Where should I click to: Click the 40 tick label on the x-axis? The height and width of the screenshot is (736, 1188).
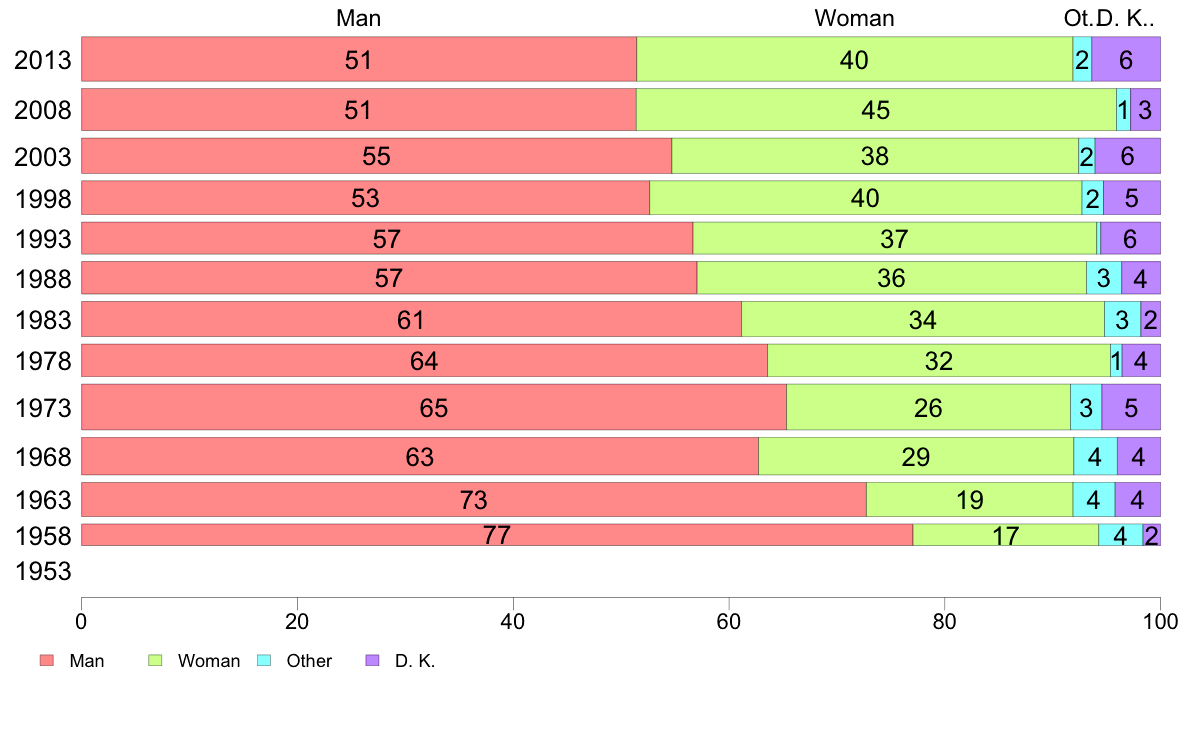(x=512, y=619)
